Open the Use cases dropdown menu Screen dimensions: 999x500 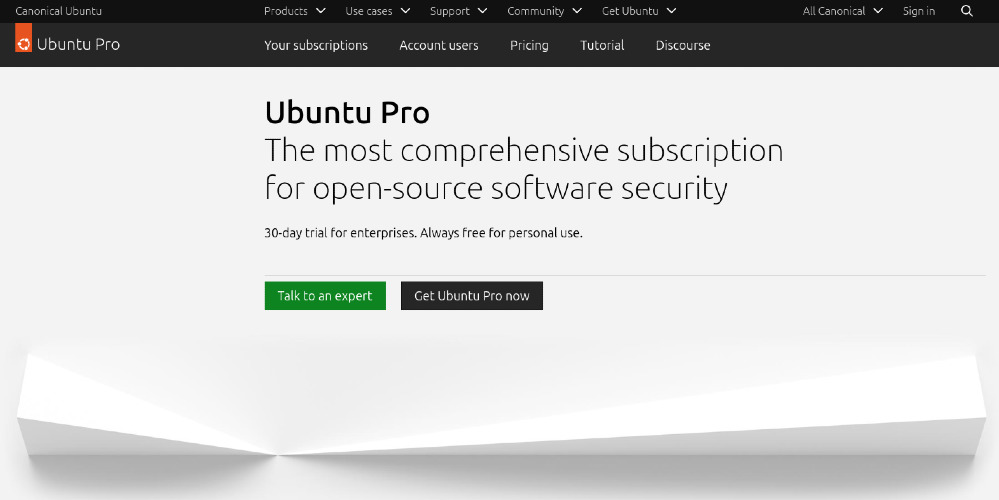(377, 11)
